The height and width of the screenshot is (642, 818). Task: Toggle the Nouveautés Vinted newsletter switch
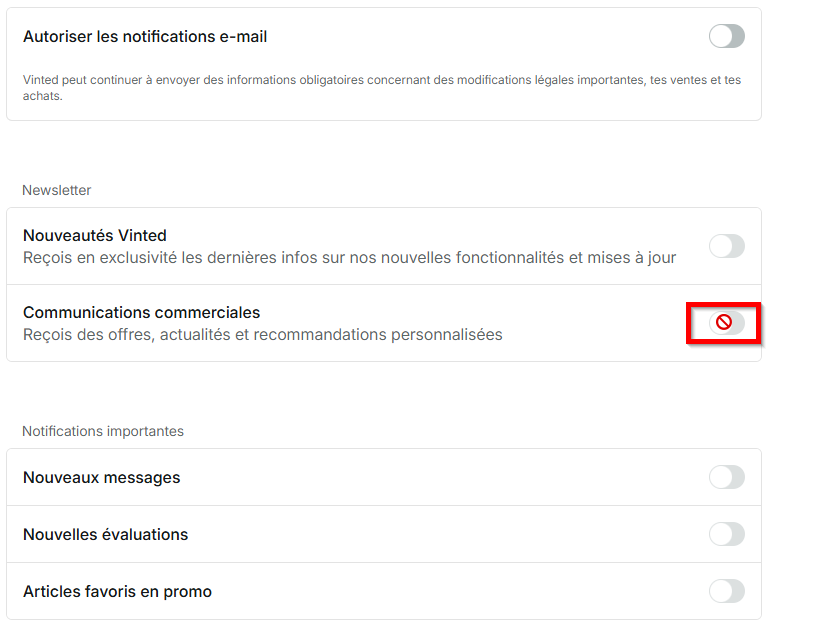tap(727, 246)
